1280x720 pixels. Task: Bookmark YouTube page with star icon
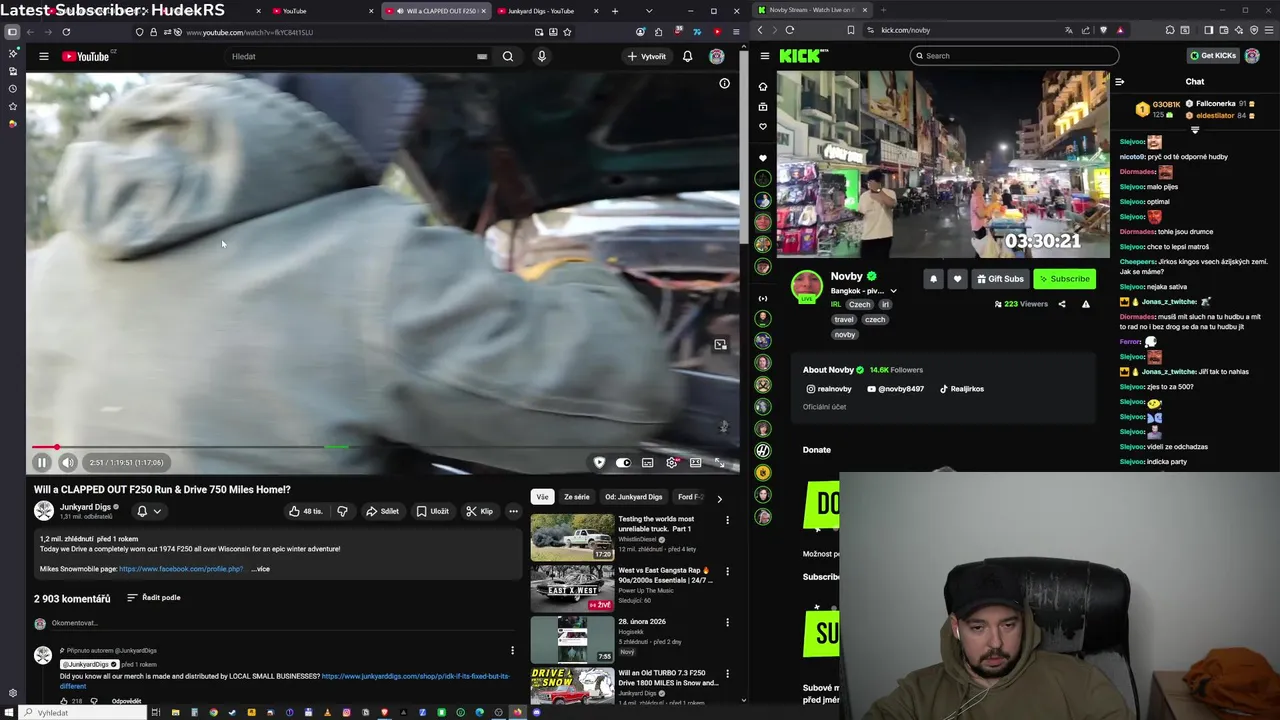click(567, 32)
